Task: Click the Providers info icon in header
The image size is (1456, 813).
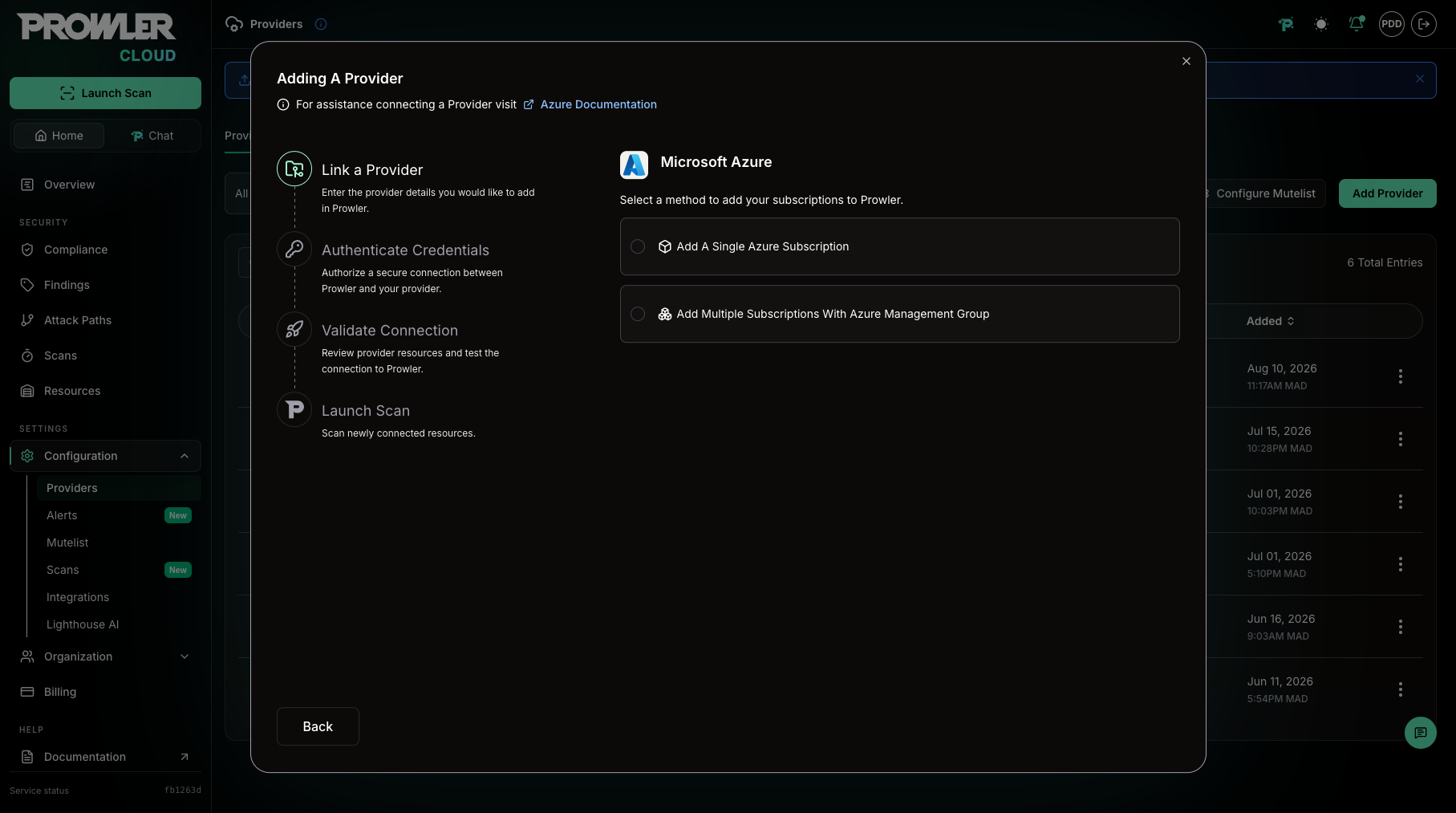Action: pyautogui.click(x=321, y=24)
